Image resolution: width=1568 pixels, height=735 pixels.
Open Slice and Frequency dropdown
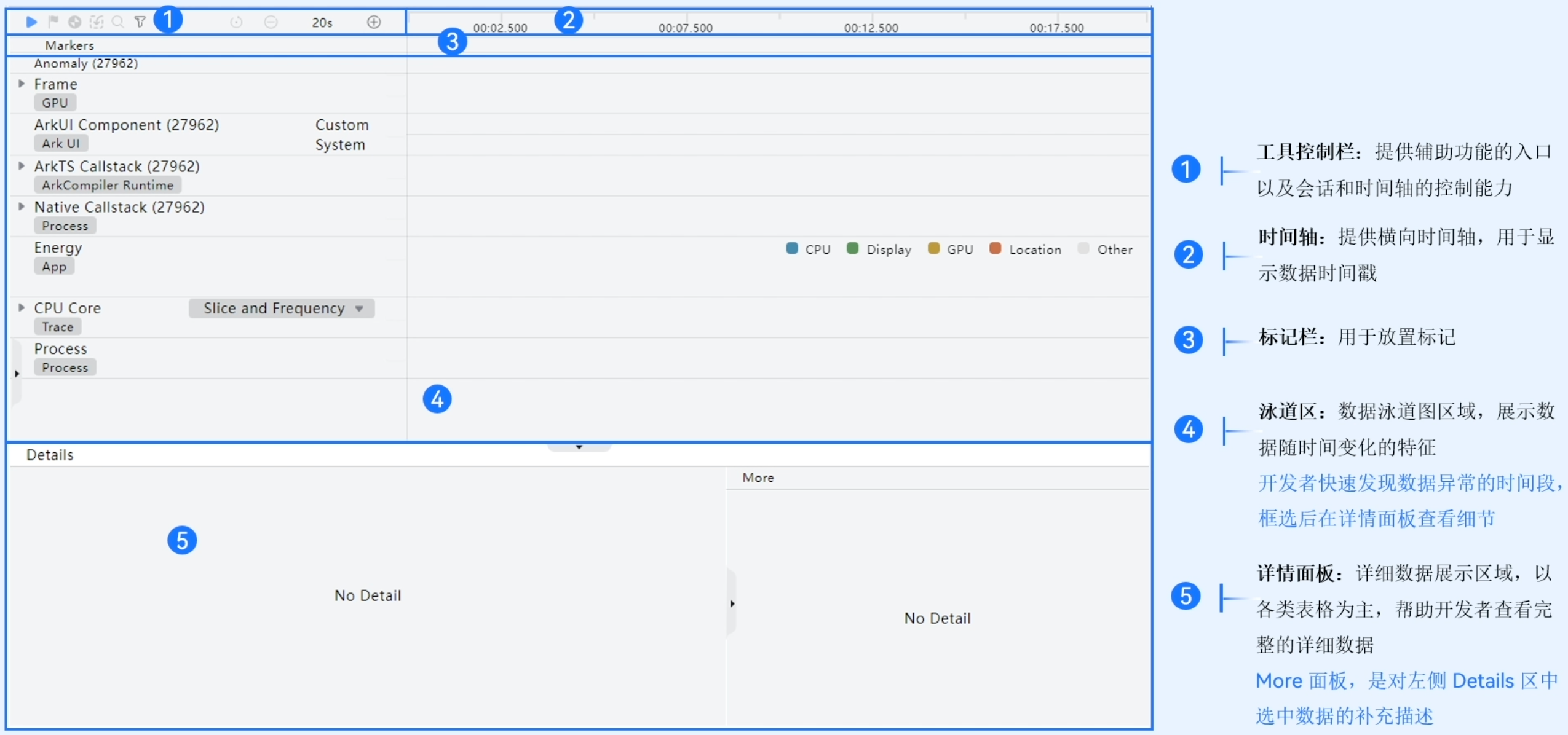click(282, 308)
